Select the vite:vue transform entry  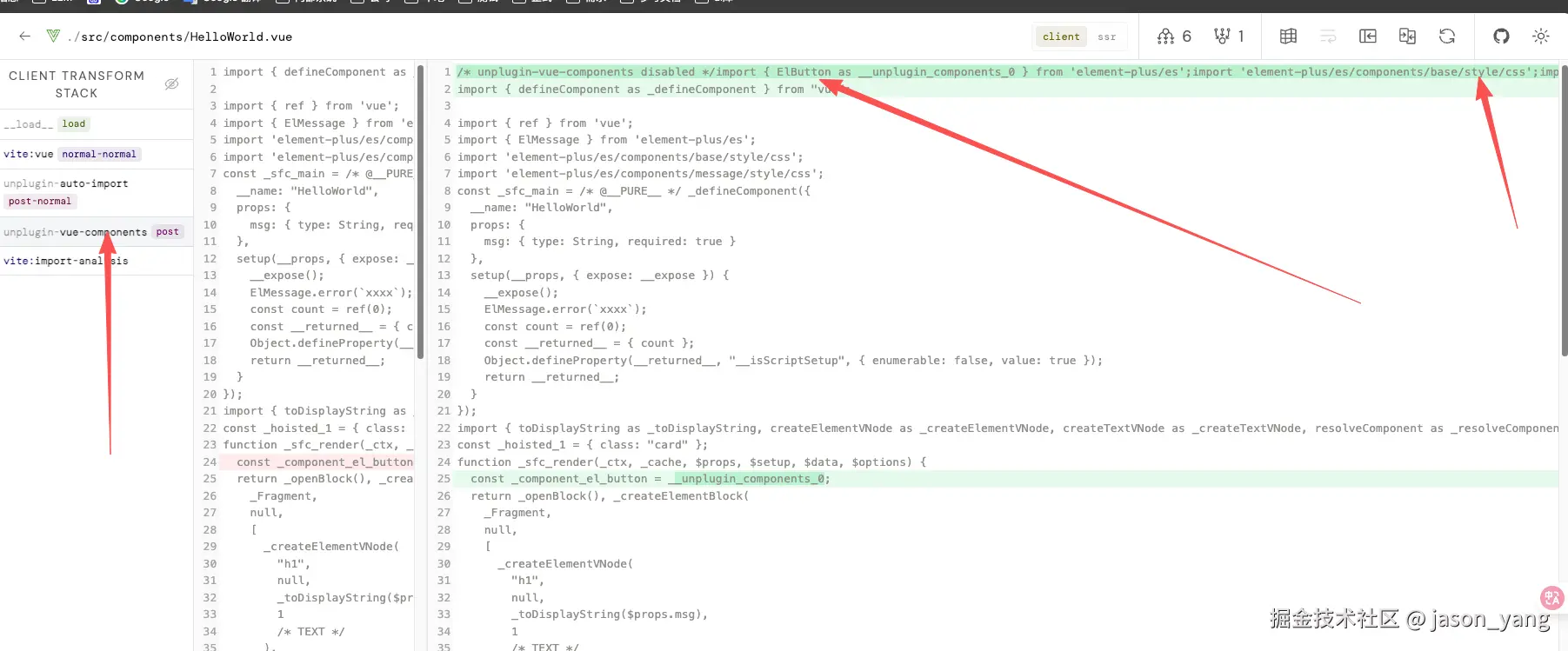(x=96, y=154)
